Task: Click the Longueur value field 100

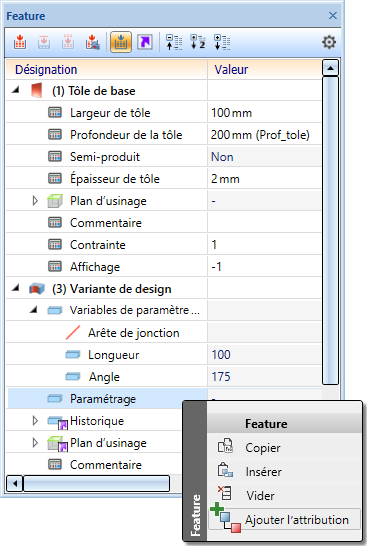Action: [264, 354]
